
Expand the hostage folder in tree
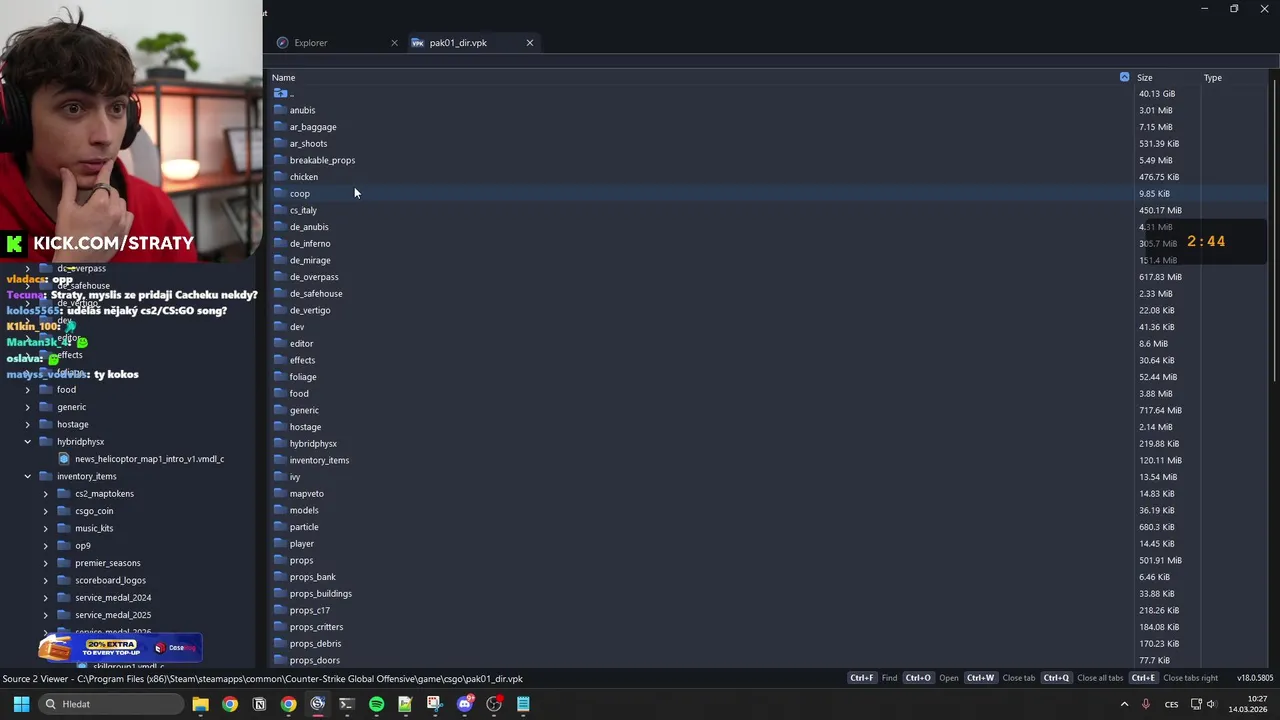[x=28, y=424]
